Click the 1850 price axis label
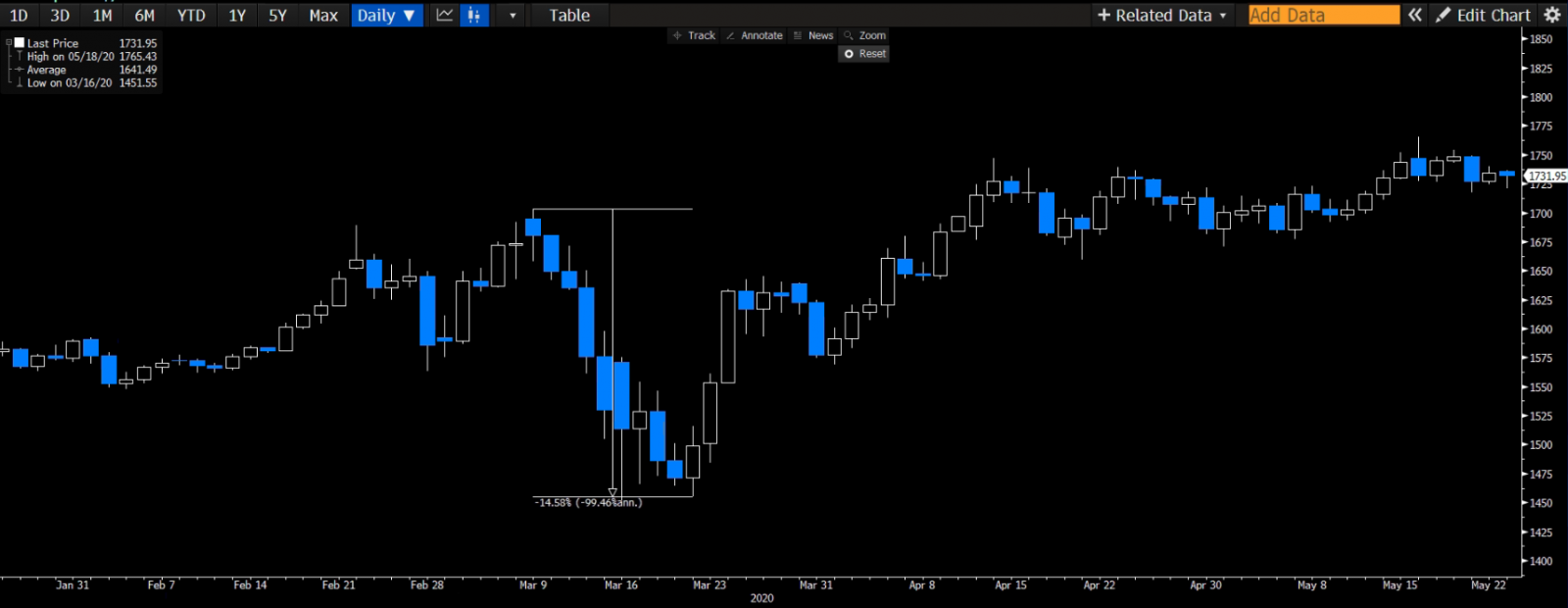 [1542, 39]
